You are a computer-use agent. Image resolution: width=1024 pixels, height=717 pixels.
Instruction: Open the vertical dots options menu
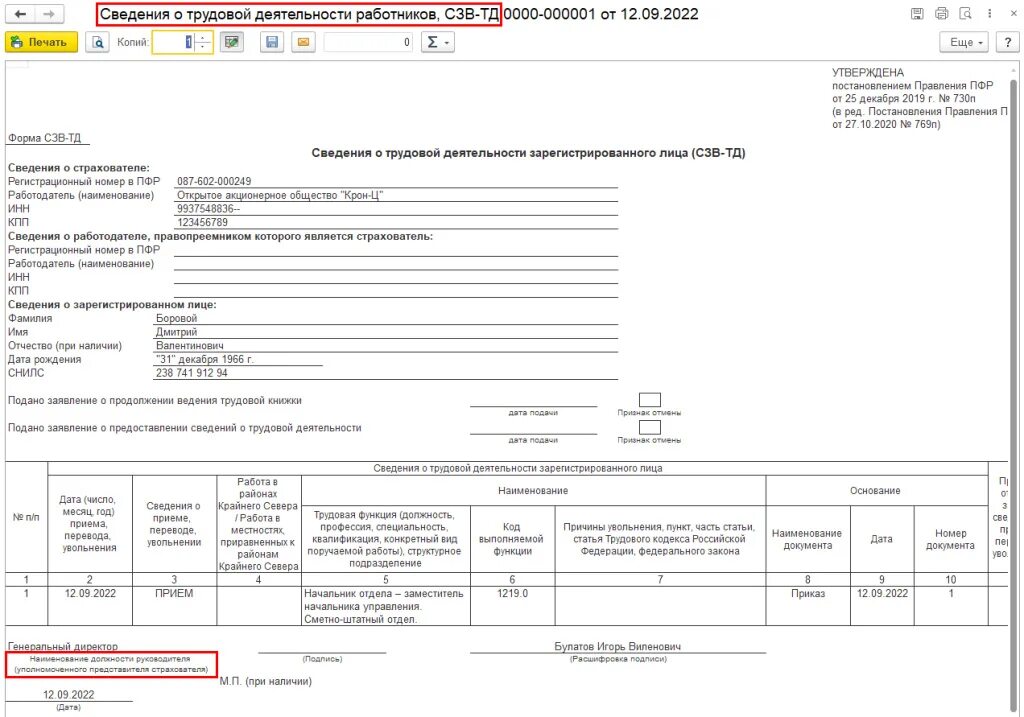[989, 13]
